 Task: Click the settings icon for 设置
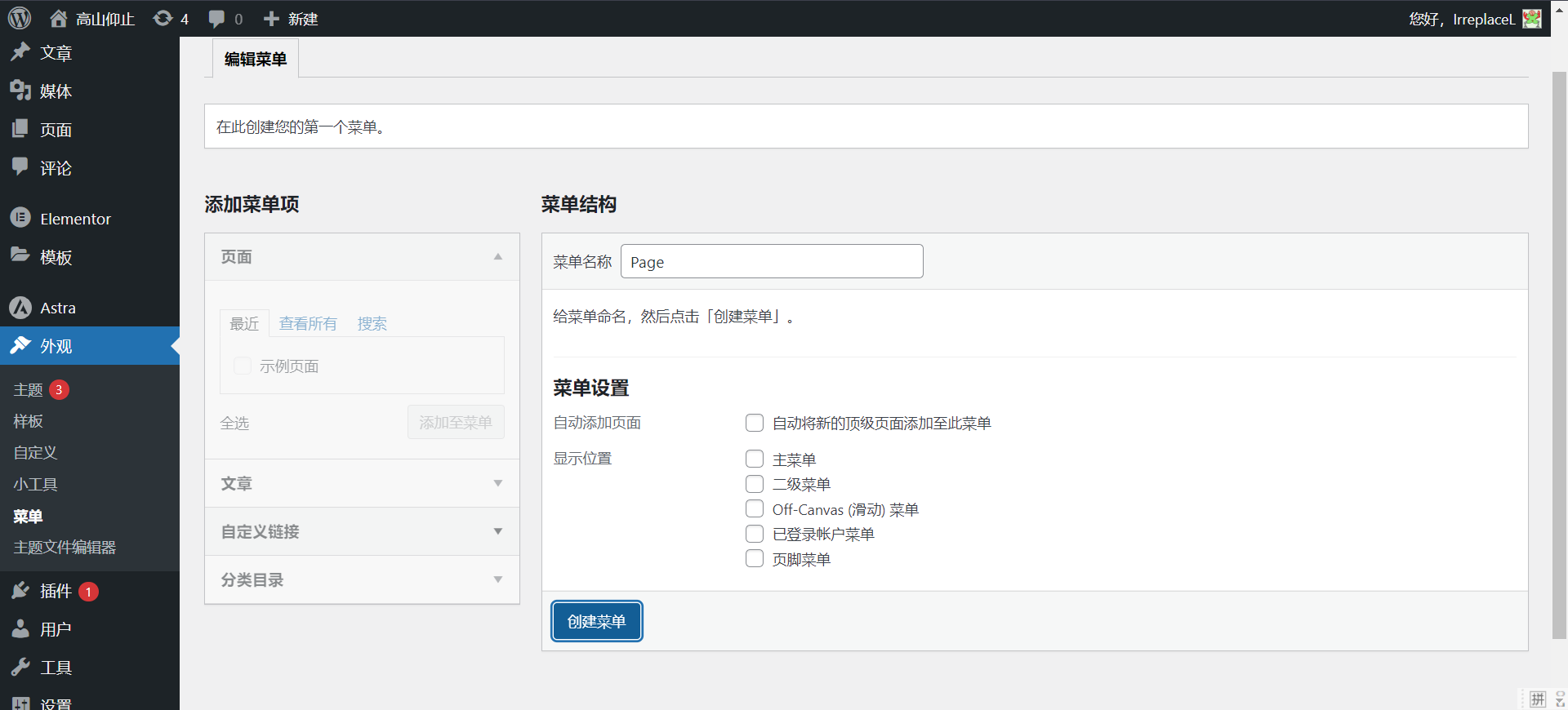point(20,703)
